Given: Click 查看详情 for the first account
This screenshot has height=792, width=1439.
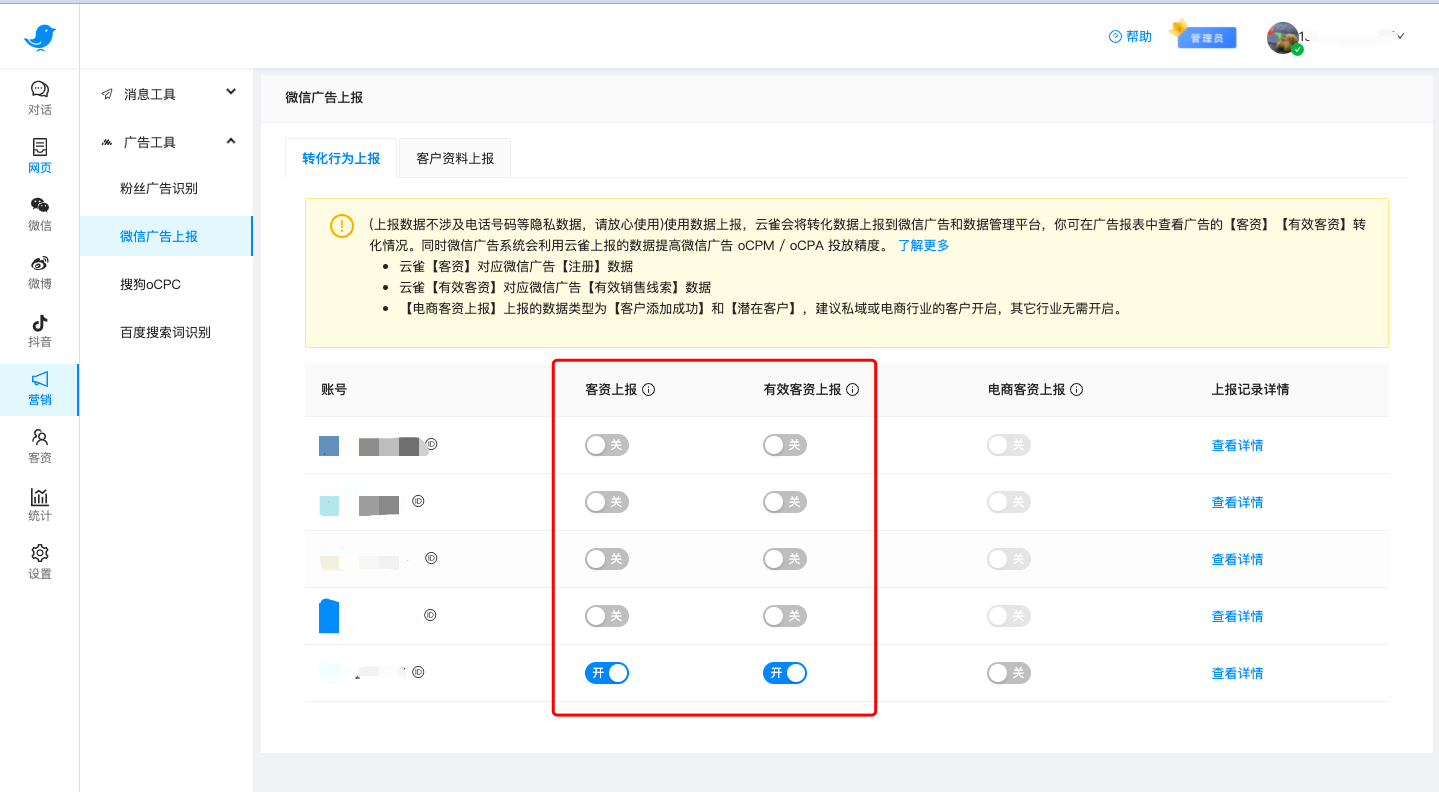Looking at the screenshot, I should [x=1237, y=446].
